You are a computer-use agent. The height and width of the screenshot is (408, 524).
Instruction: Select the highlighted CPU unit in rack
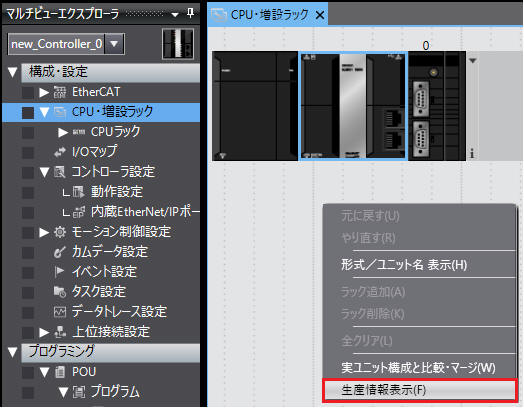353,106
